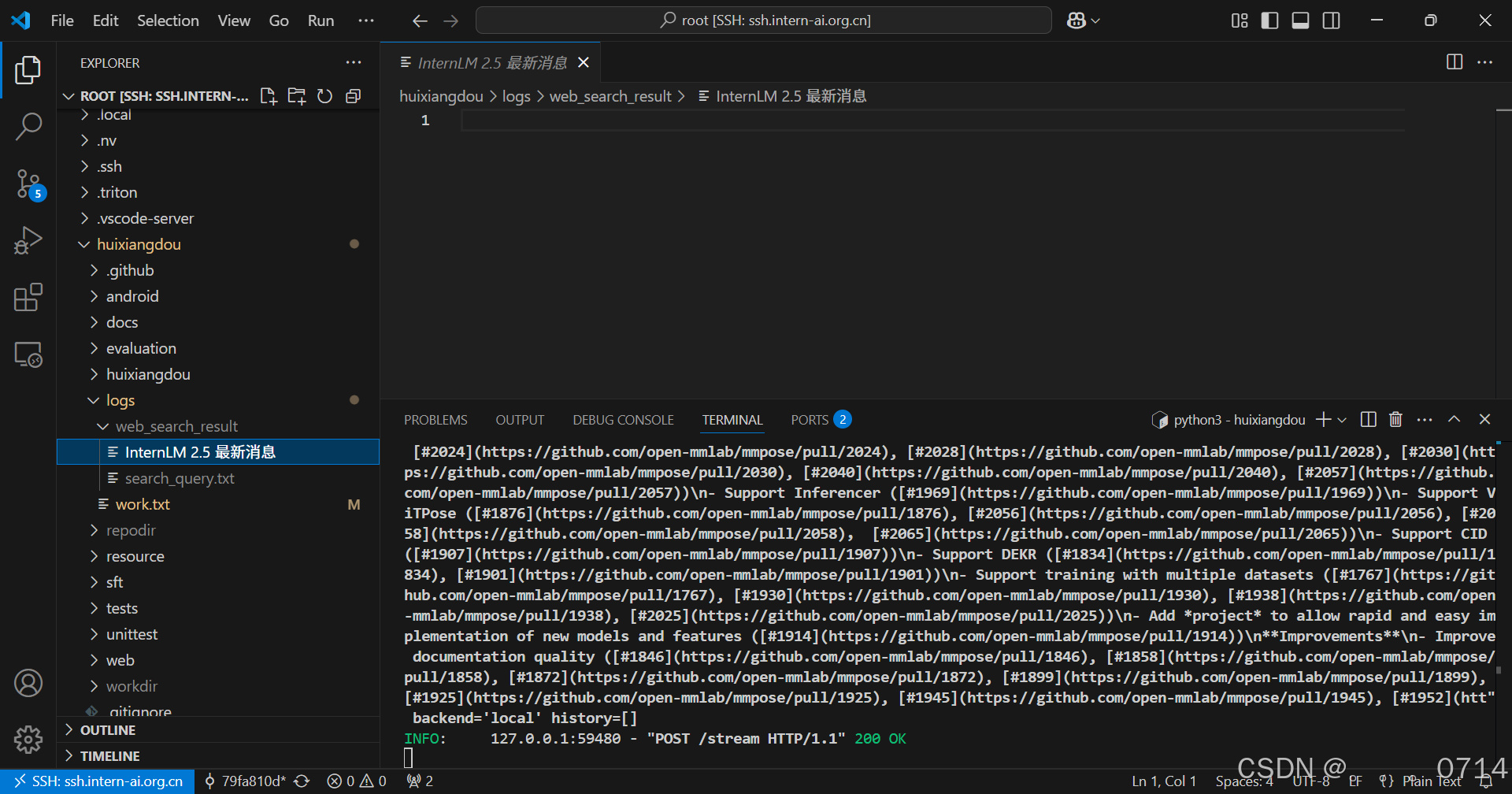Open the Accounts menu icon

[28, 683]
